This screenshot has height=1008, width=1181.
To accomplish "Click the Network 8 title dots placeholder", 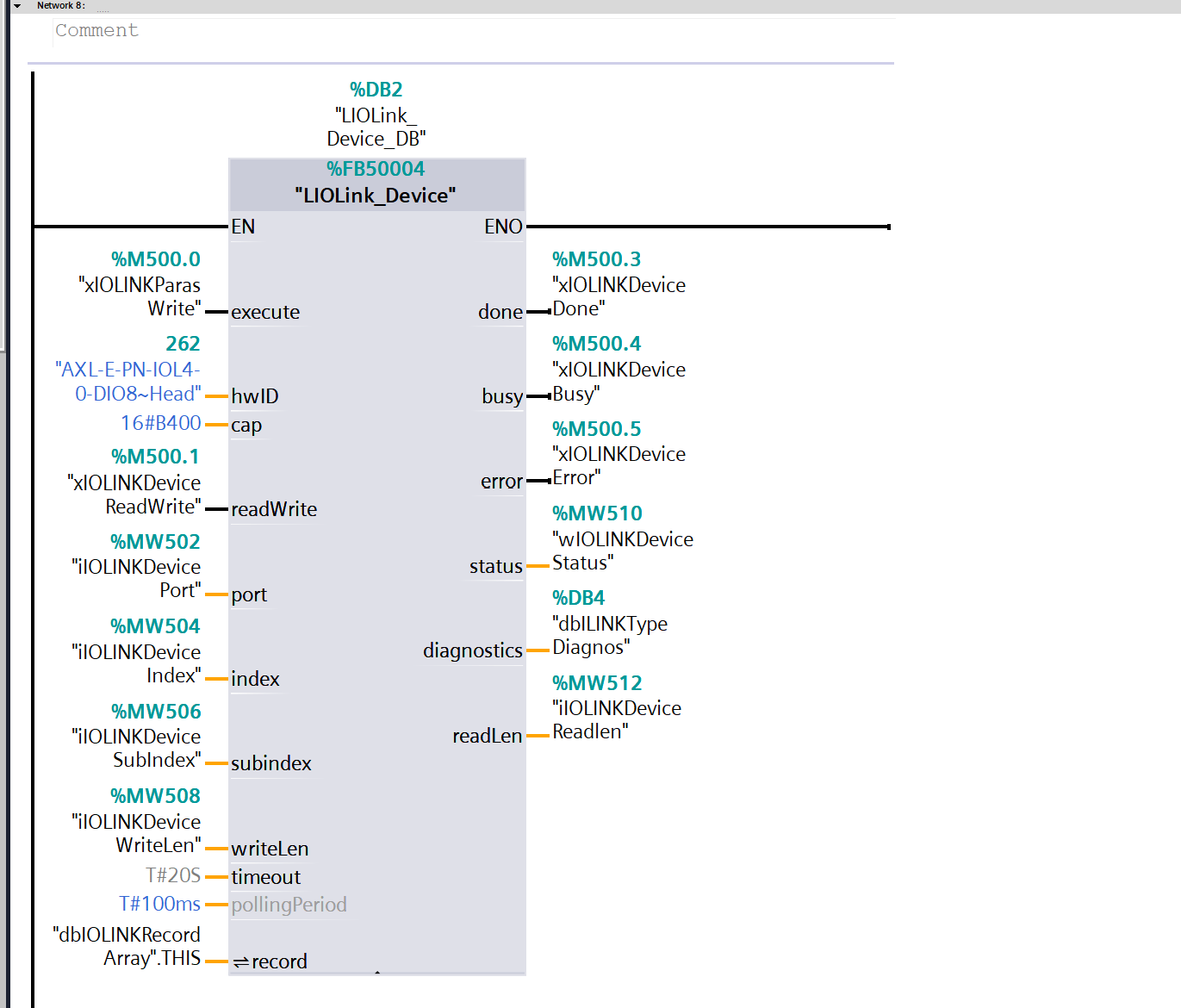I will click(x=103, y=9).
